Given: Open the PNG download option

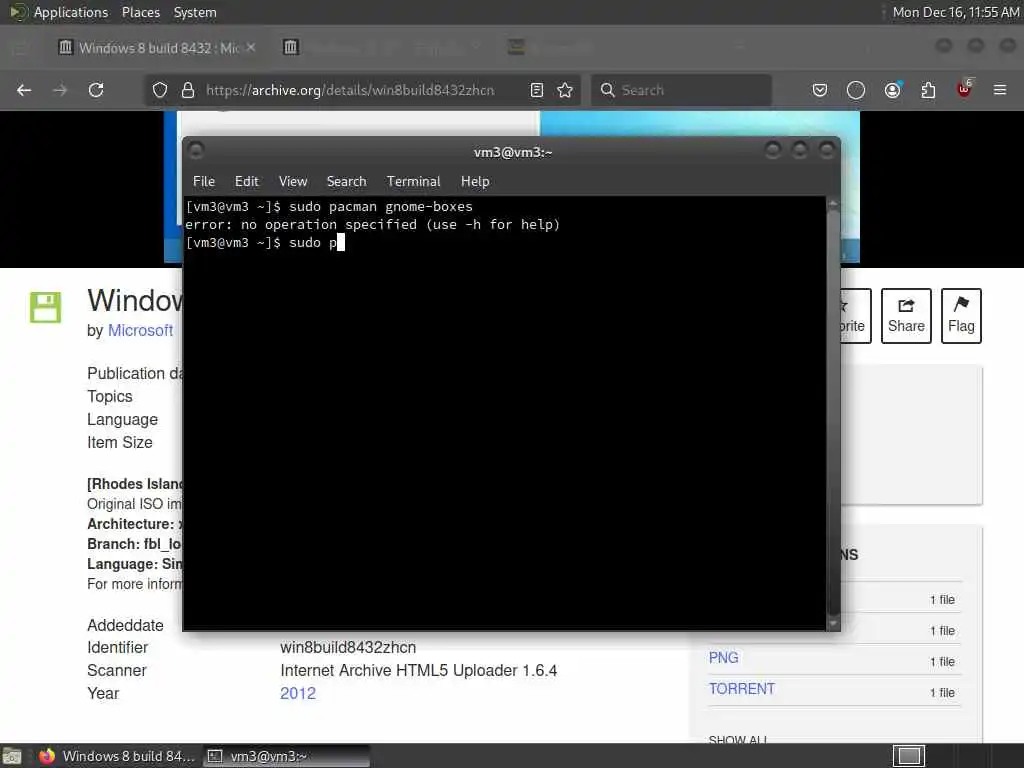Looking at the screenshot, I should point(724,658).
